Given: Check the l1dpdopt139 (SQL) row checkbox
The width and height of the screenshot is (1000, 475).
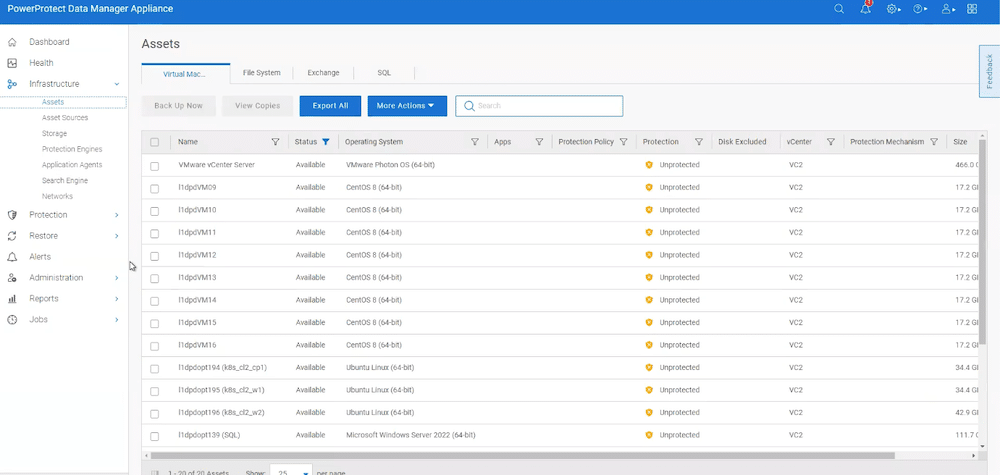Looking at the screenshot, I should click(x=154, y=436).
